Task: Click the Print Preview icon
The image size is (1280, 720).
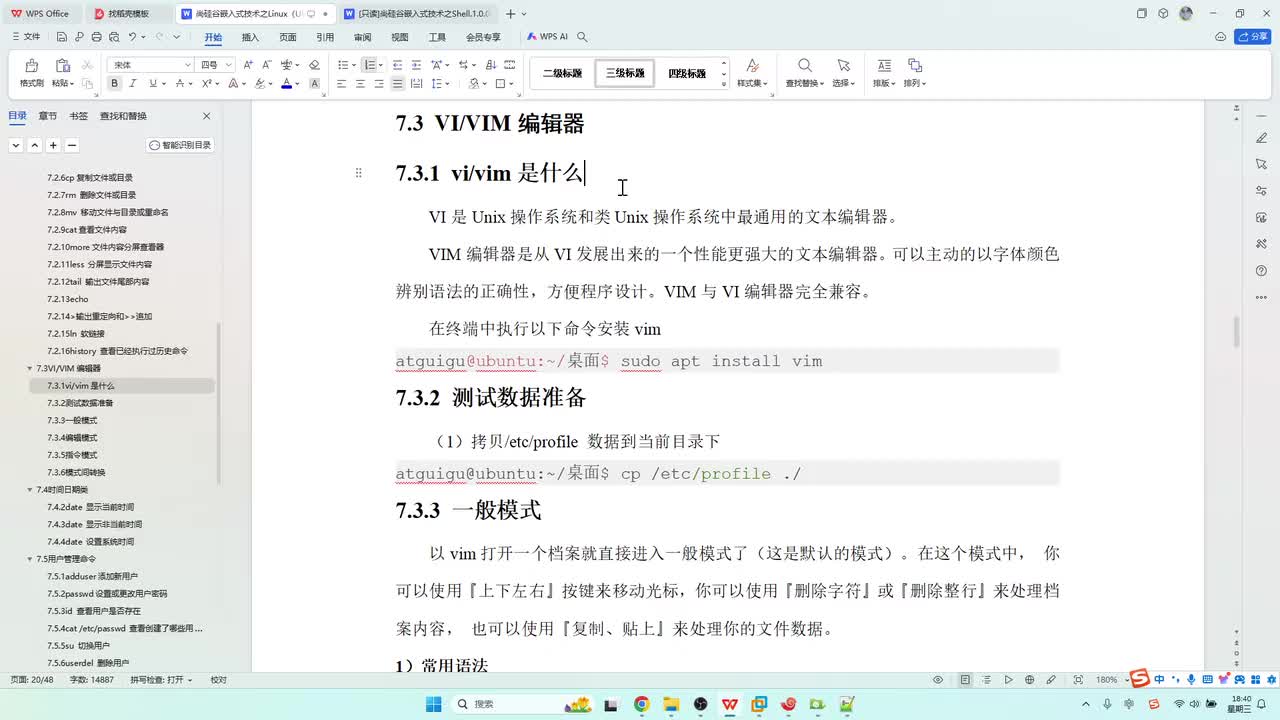Action: coord(113,37)
